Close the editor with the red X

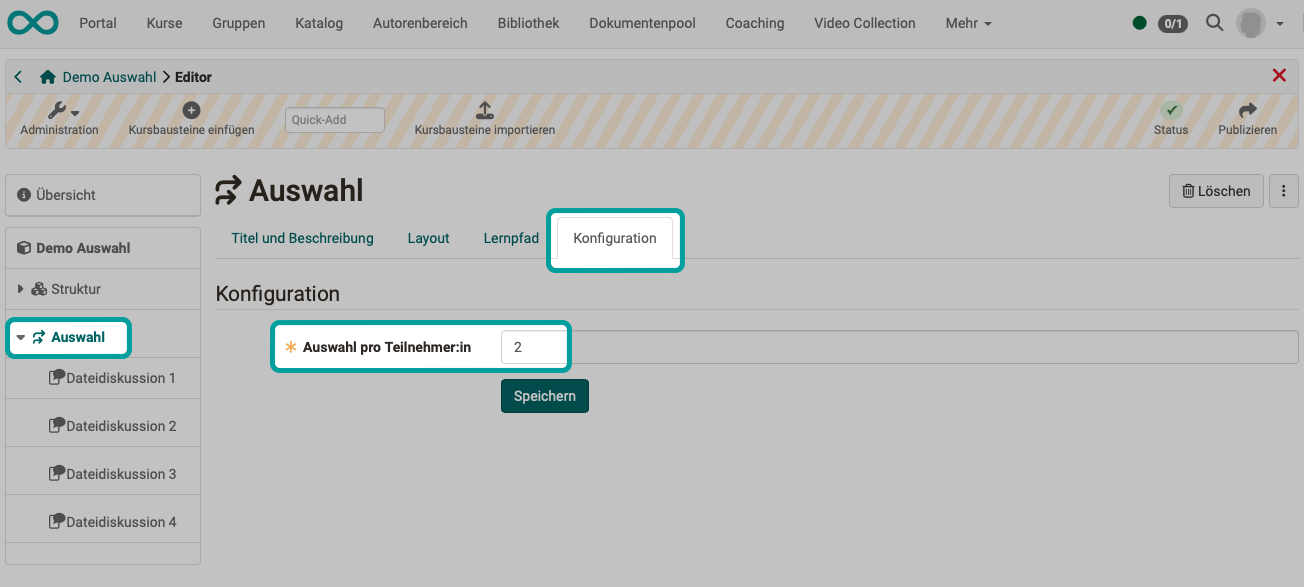(1279, 75)
